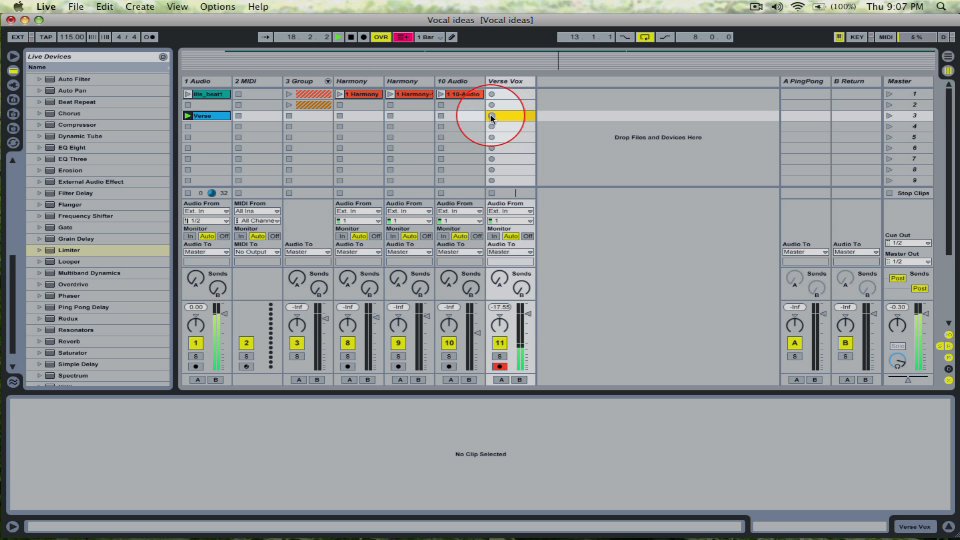
Task: Disarm the red record button on Verse Vox
Action: click(499, 367)
